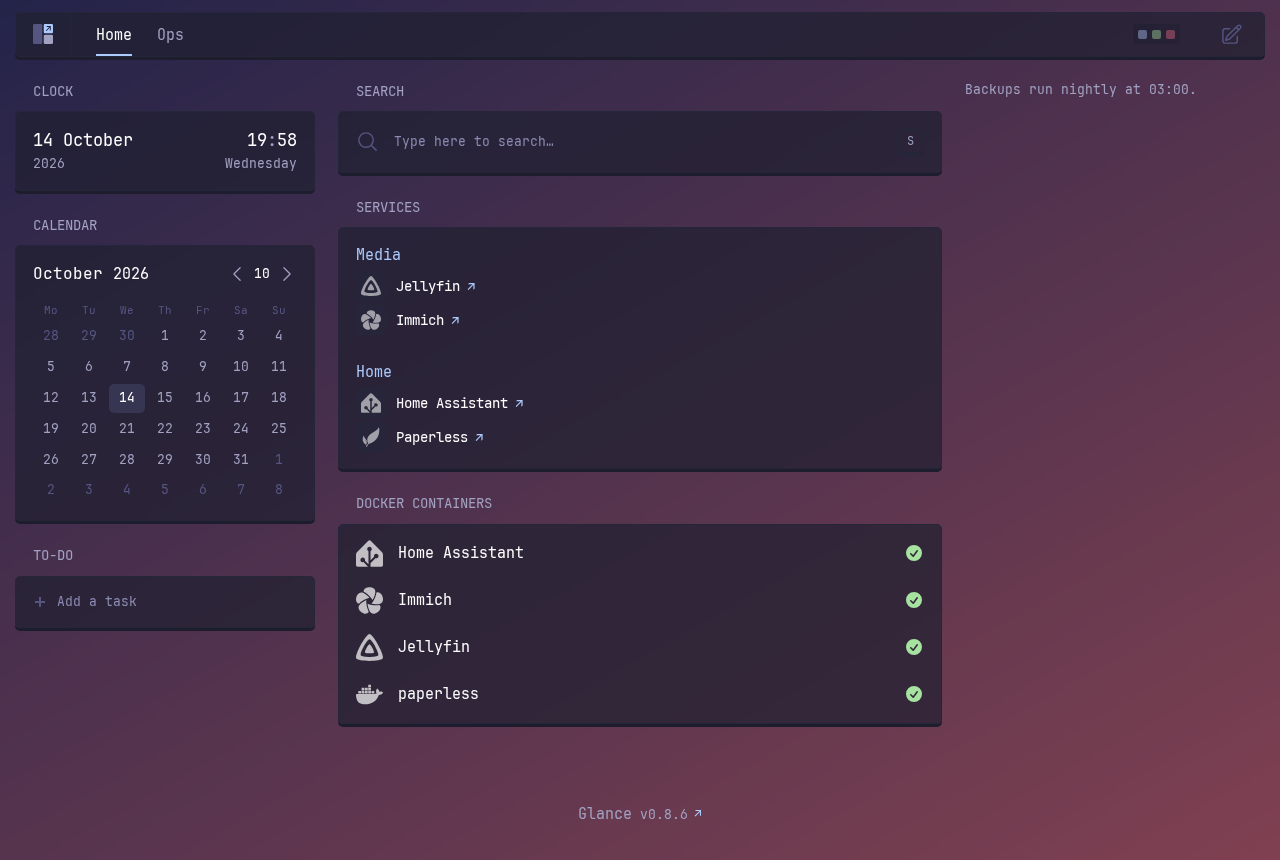Click paperless Docker whale icon
The image size is (1280, 860).
(x=370, y=695)
